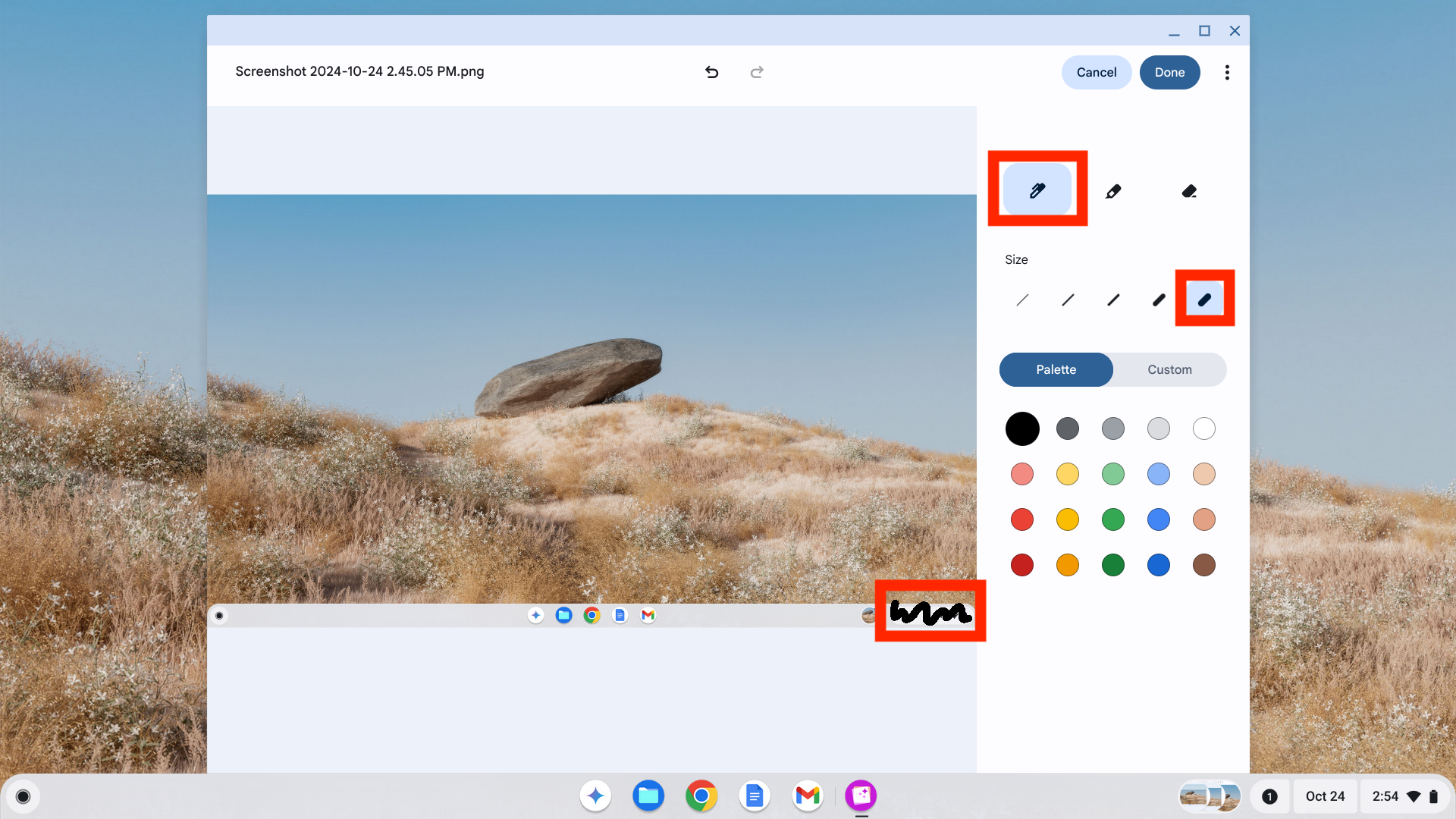The width and height of the screenshot is (1456, 819).
Task: Choose the medium pen size
Action: [x=1113, y=300]
